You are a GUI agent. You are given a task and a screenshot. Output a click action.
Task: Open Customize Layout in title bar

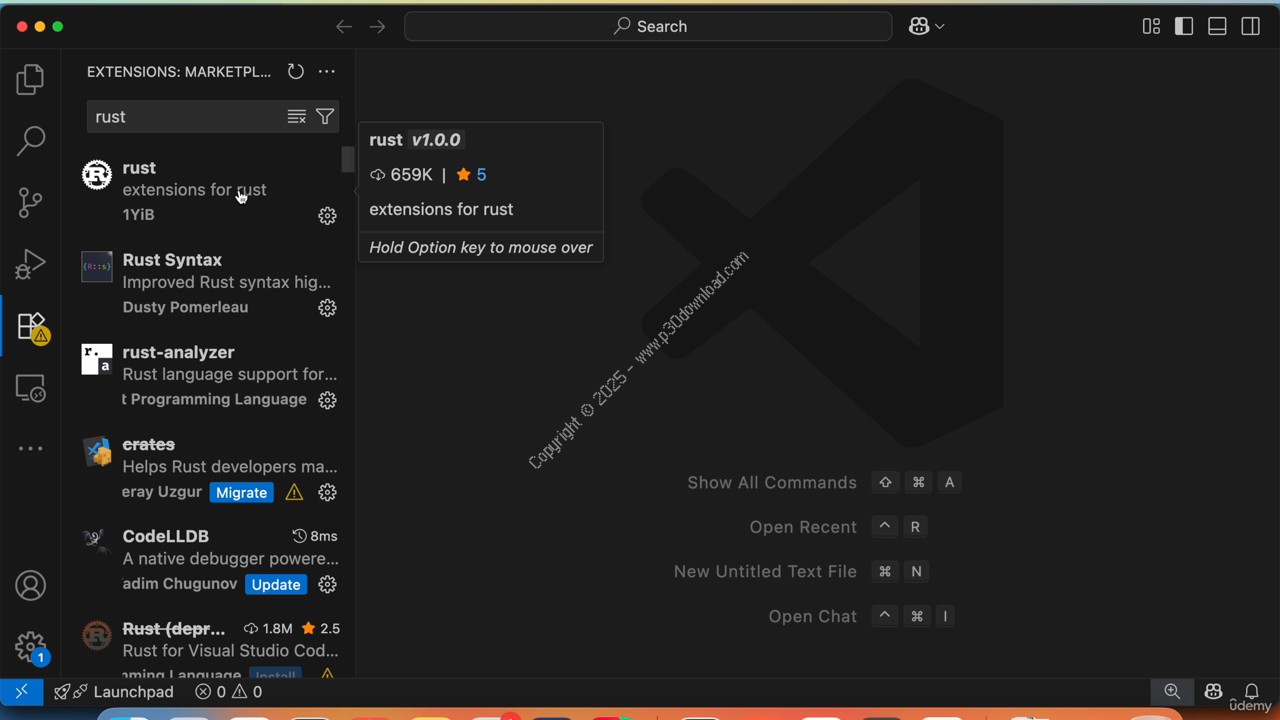pyautogui.click(x=1151, y=27)
